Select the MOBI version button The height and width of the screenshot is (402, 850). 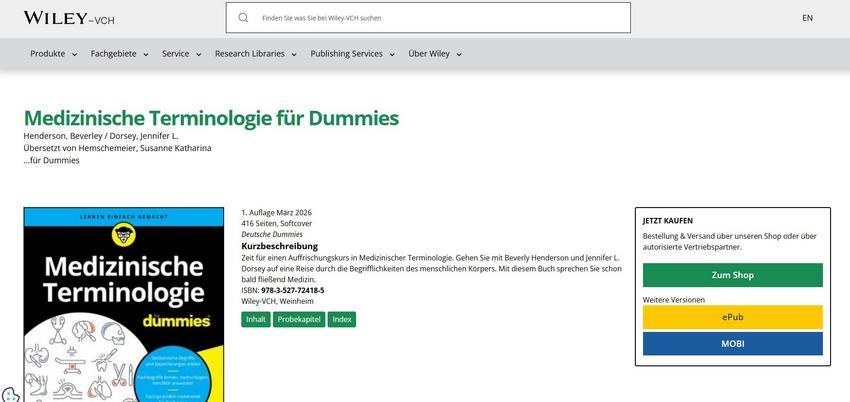732,343
